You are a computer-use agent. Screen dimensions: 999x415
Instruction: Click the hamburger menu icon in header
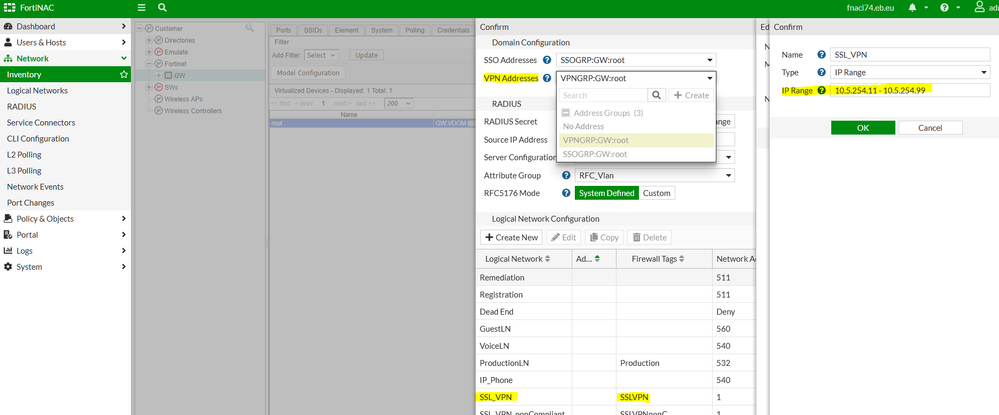point(142,7)
